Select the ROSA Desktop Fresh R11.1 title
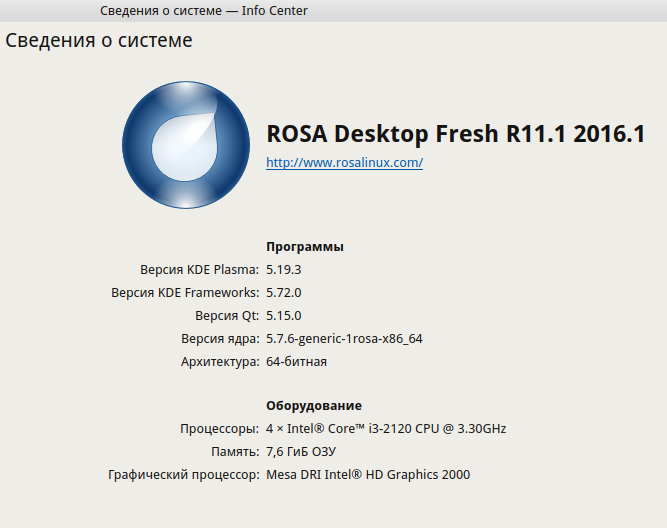Image resolution: width=667 pixels, height=528 pixels. [x=456, y=134]
